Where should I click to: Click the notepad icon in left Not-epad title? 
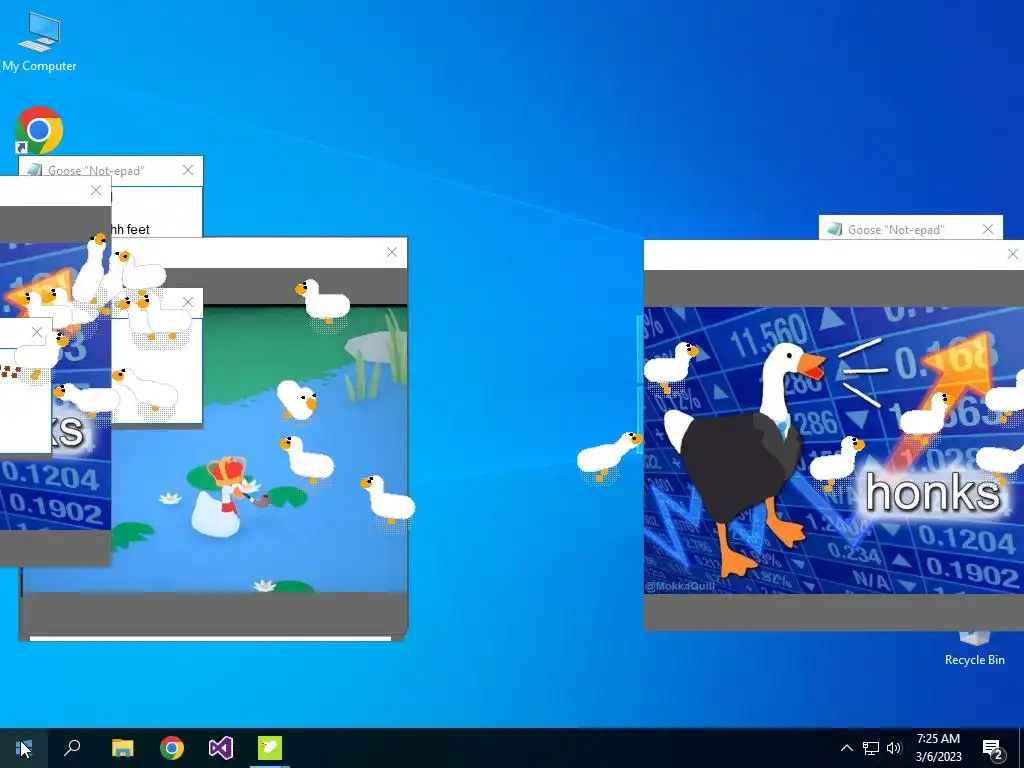(35, 170)
